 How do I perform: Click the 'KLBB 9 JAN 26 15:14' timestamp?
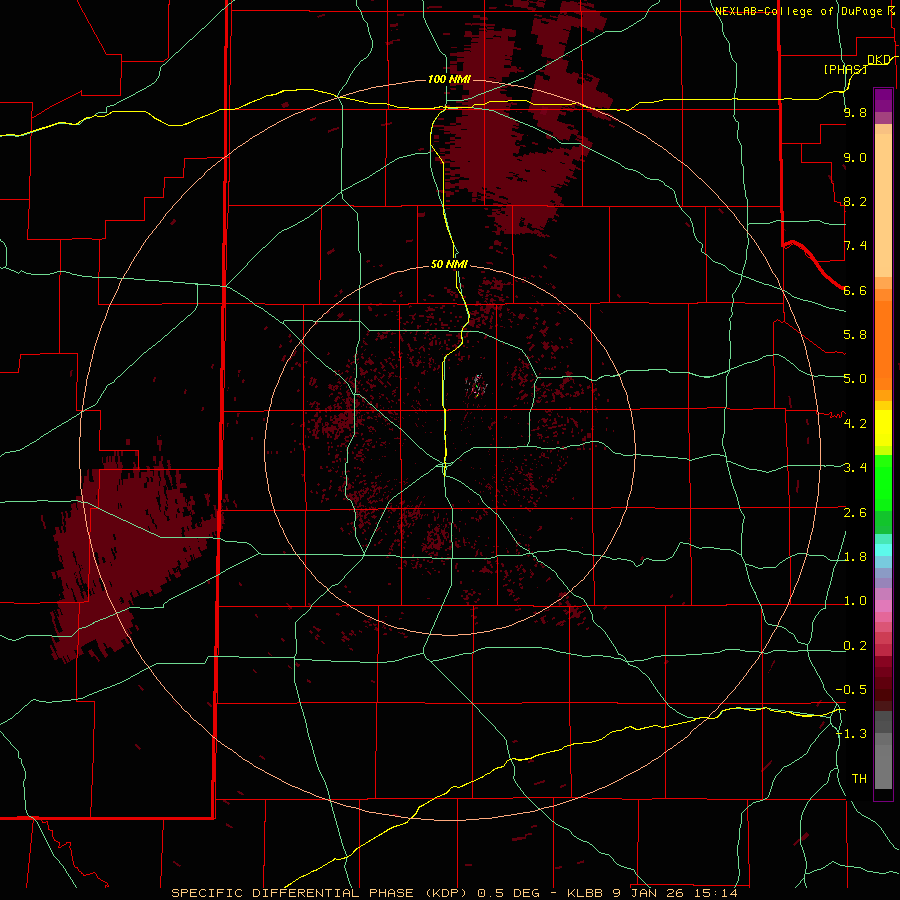[x=653, y=893]
